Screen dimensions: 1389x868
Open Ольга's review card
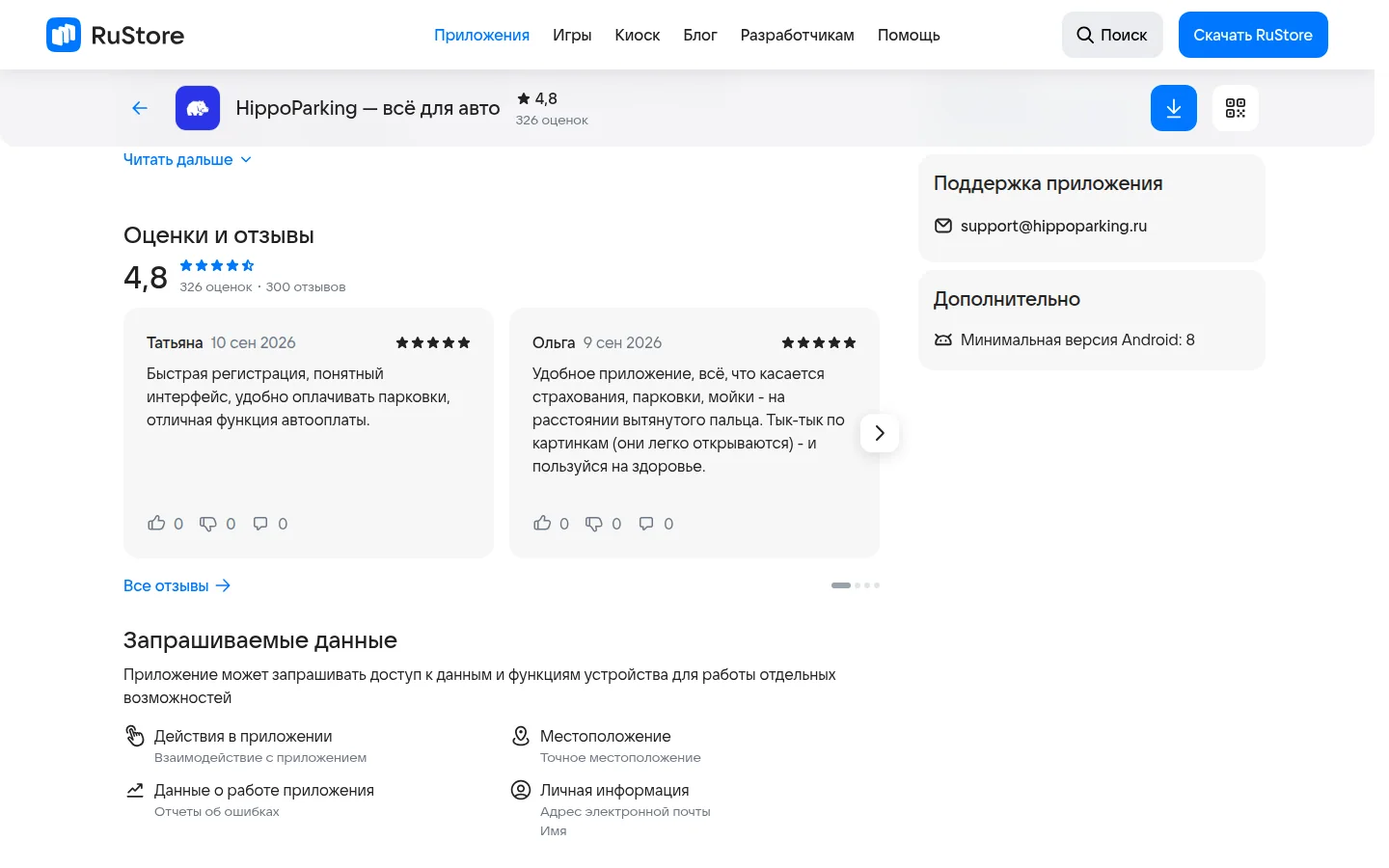tap(694, 433)
